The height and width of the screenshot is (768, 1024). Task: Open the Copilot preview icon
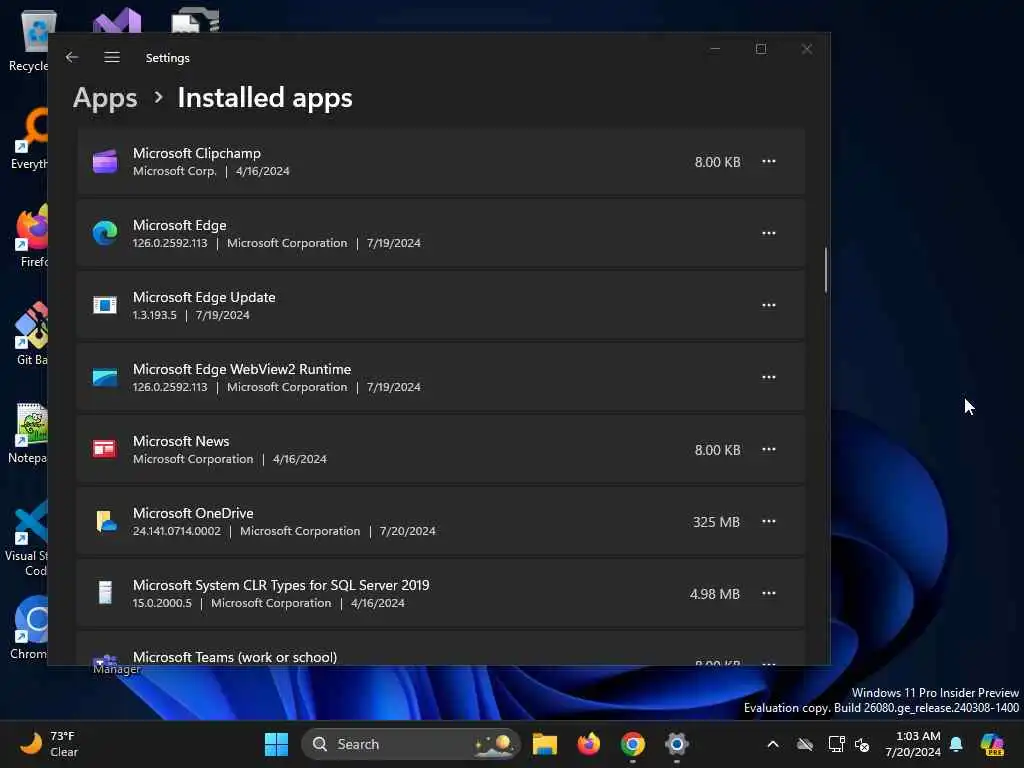(x=992, y=744)
